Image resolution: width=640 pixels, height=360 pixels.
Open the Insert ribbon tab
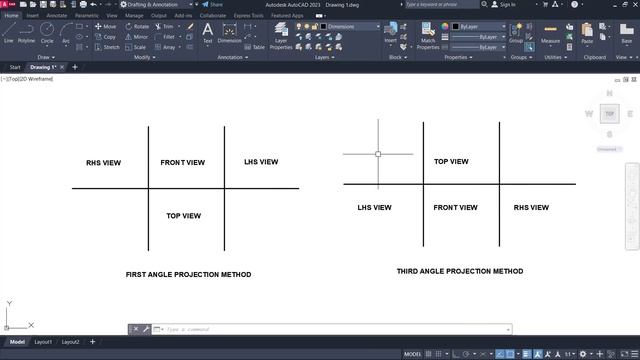click(32, 16)
